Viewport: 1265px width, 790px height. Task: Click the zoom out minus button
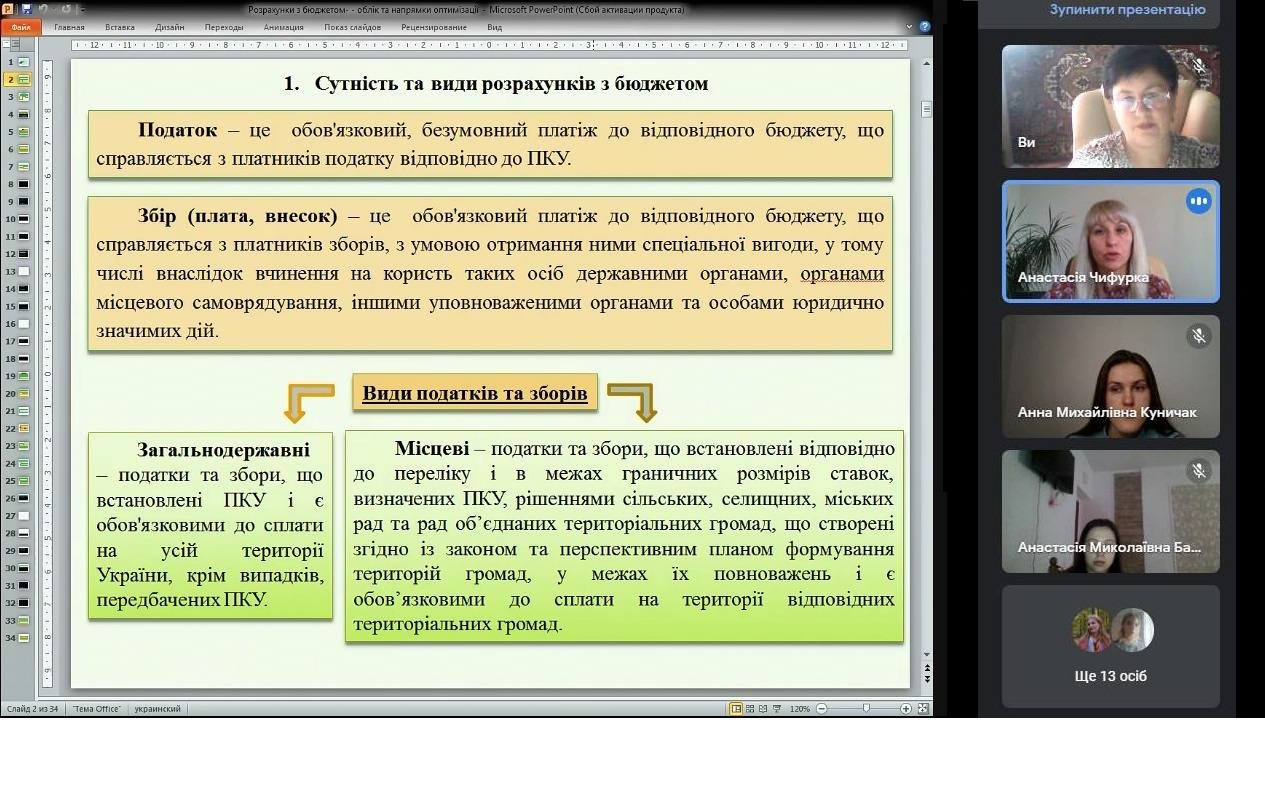coord(822,708)
